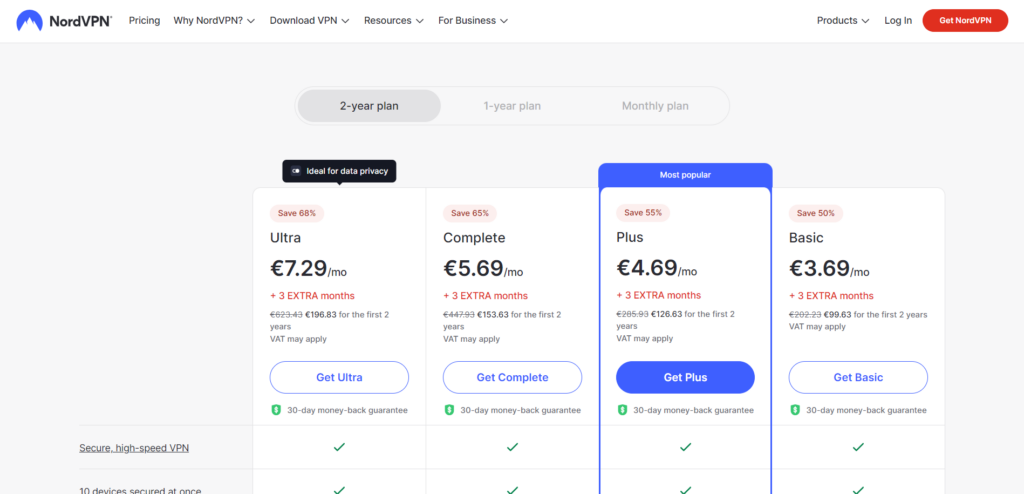Open the Pricing page
The height and width of the screenshot is (494, 1024).
pos(144,20)
